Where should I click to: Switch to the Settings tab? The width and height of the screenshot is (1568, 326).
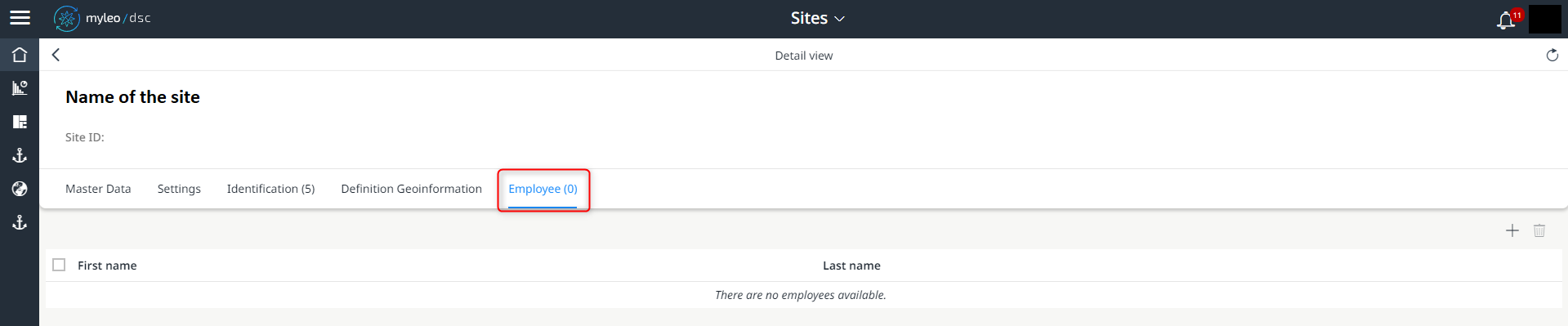point(179,189)
